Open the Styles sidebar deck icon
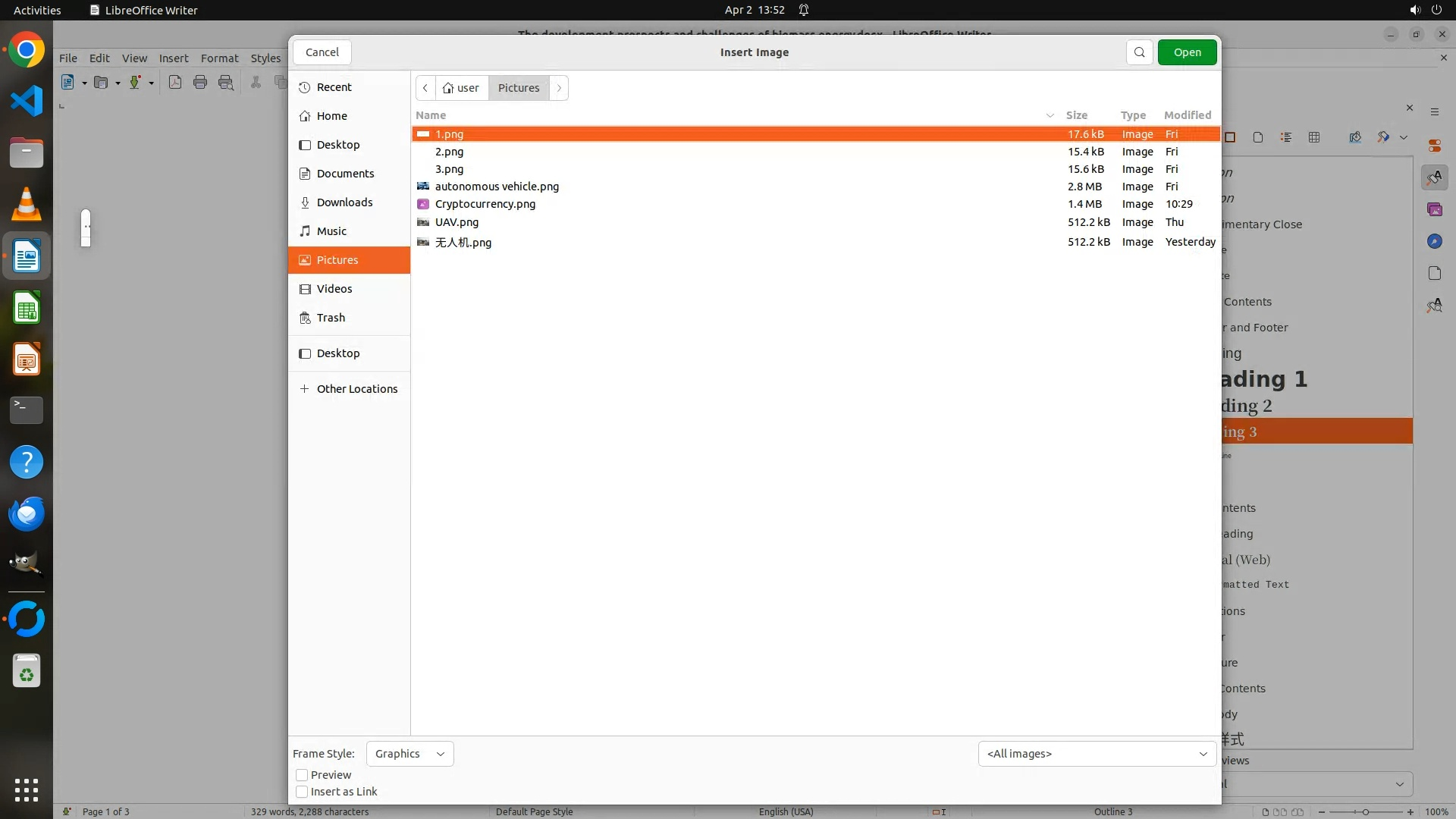 1434,178
